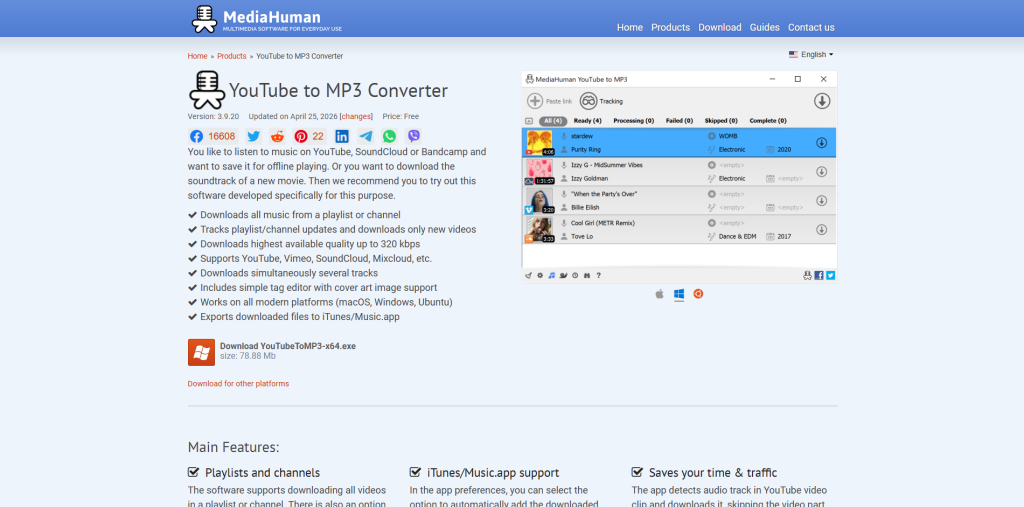The image size is (1024, 507).
Task: Click the Saves your time & traffic heading
Action: (713, 472)
